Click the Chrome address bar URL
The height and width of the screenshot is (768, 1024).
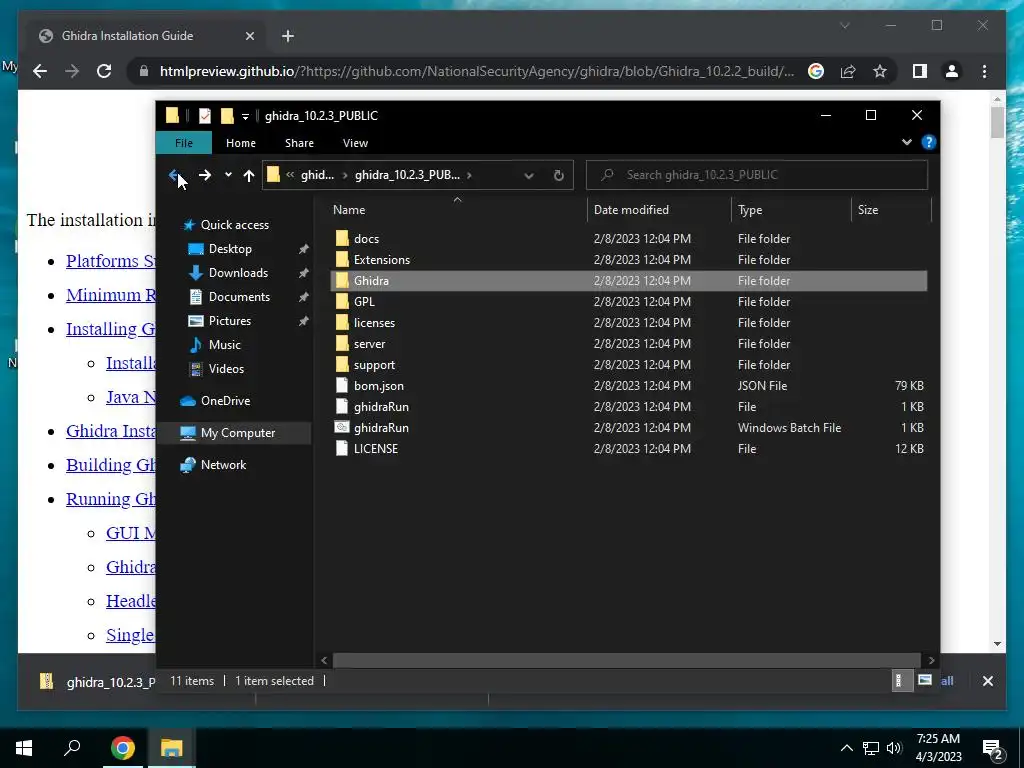477,71
